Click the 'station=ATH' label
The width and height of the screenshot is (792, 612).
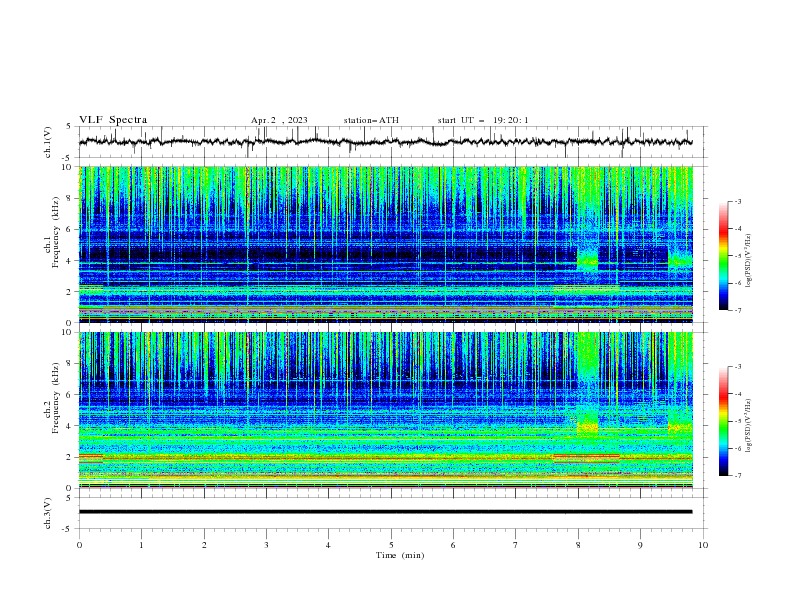coord(371,120)
